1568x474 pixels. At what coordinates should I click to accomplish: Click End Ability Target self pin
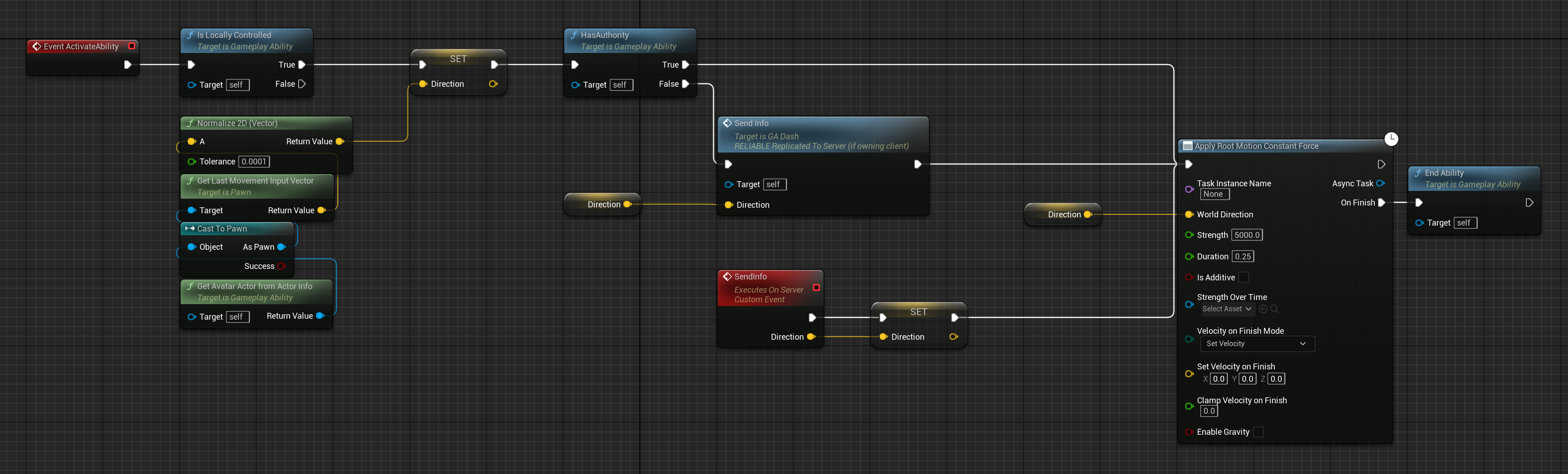tap(1420, 223)
